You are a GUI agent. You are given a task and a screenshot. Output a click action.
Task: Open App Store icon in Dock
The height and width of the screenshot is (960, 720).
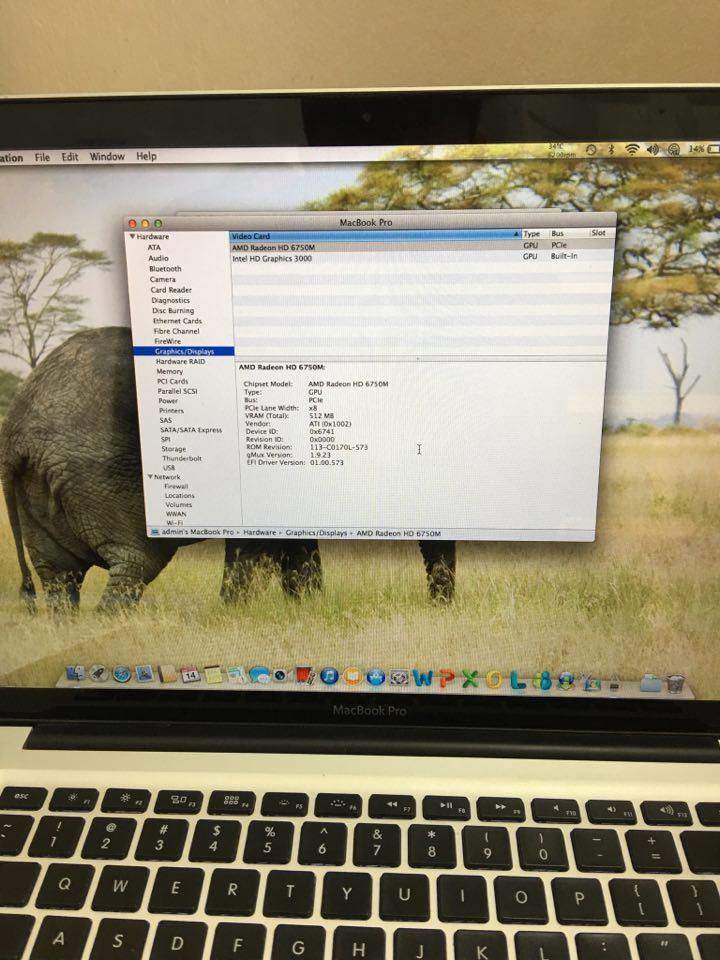point(375,677)
